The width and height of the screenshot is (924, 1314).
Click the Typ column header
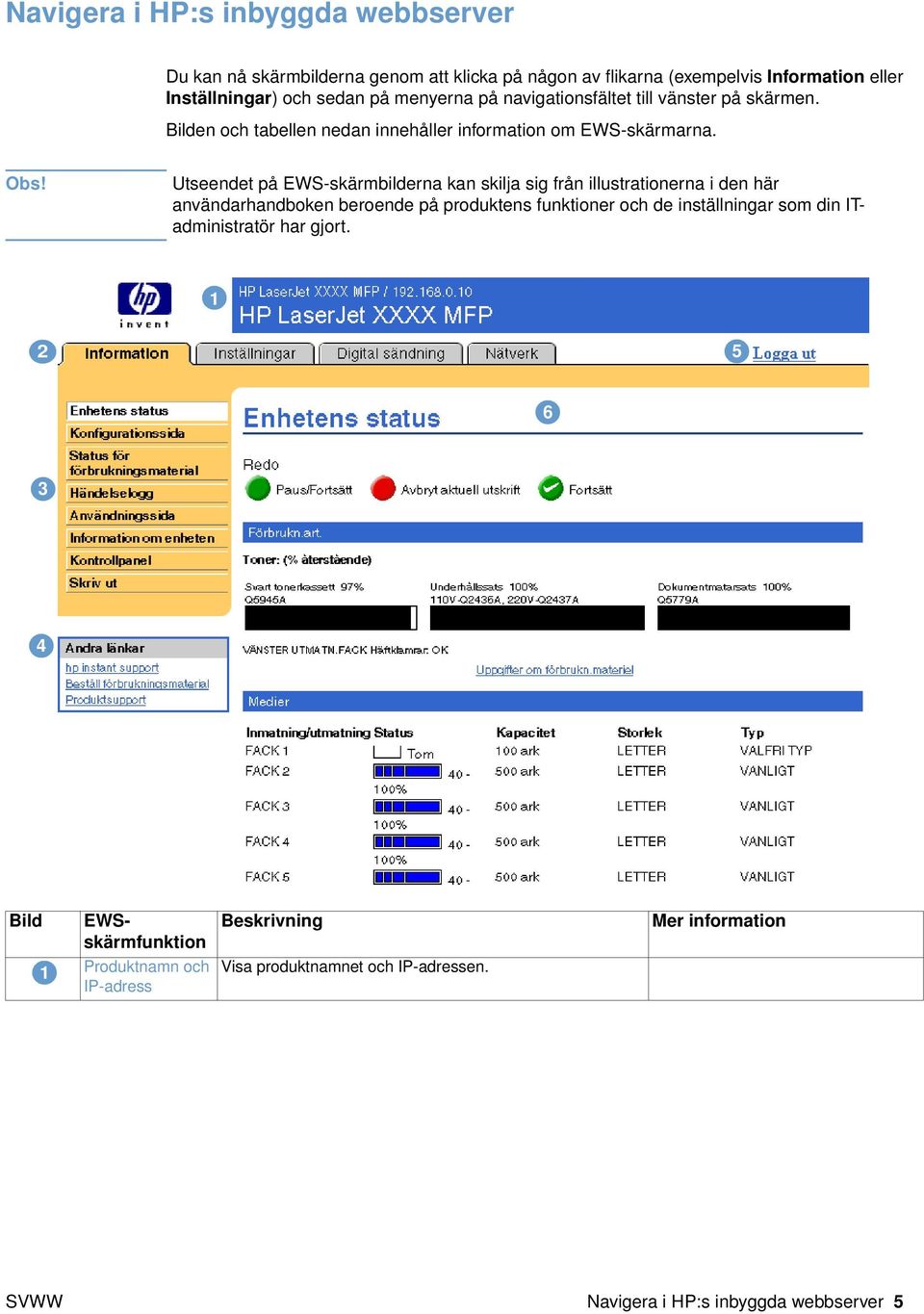coord(753,733)
